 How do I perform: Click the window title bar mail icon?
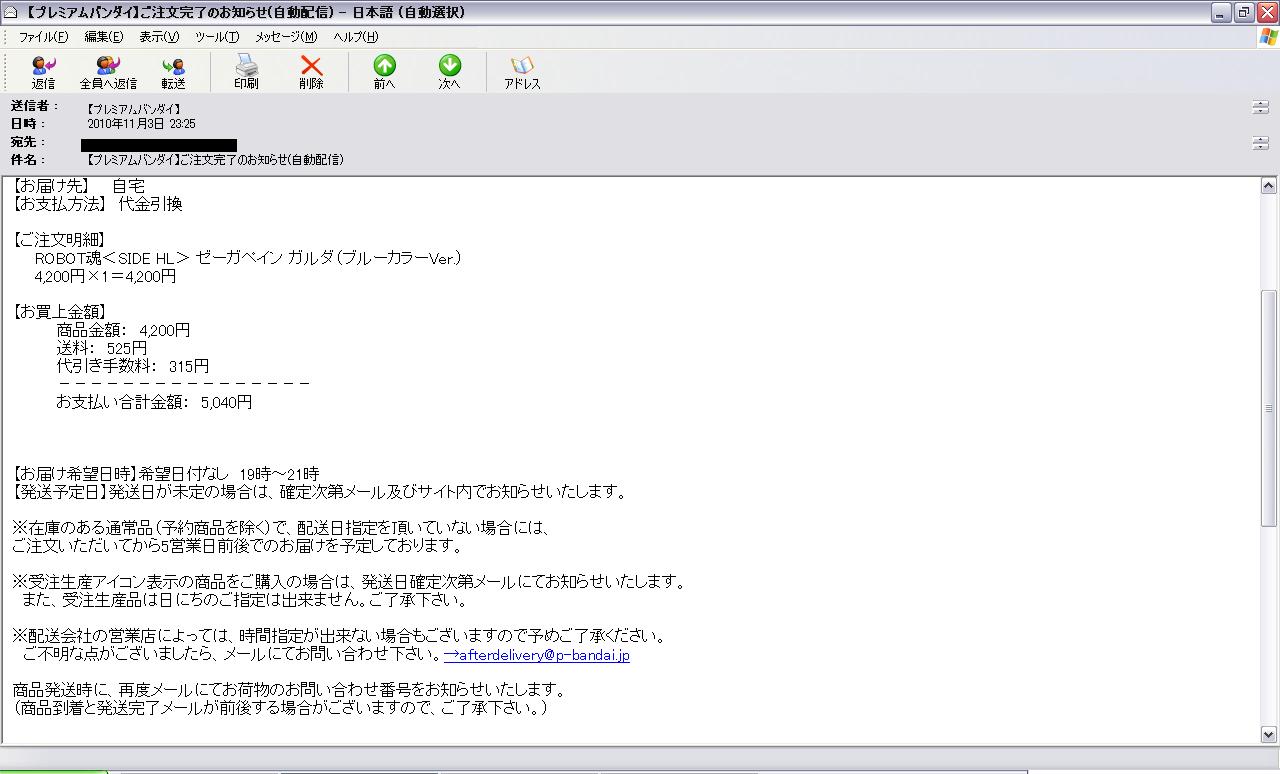coord(10,12)
